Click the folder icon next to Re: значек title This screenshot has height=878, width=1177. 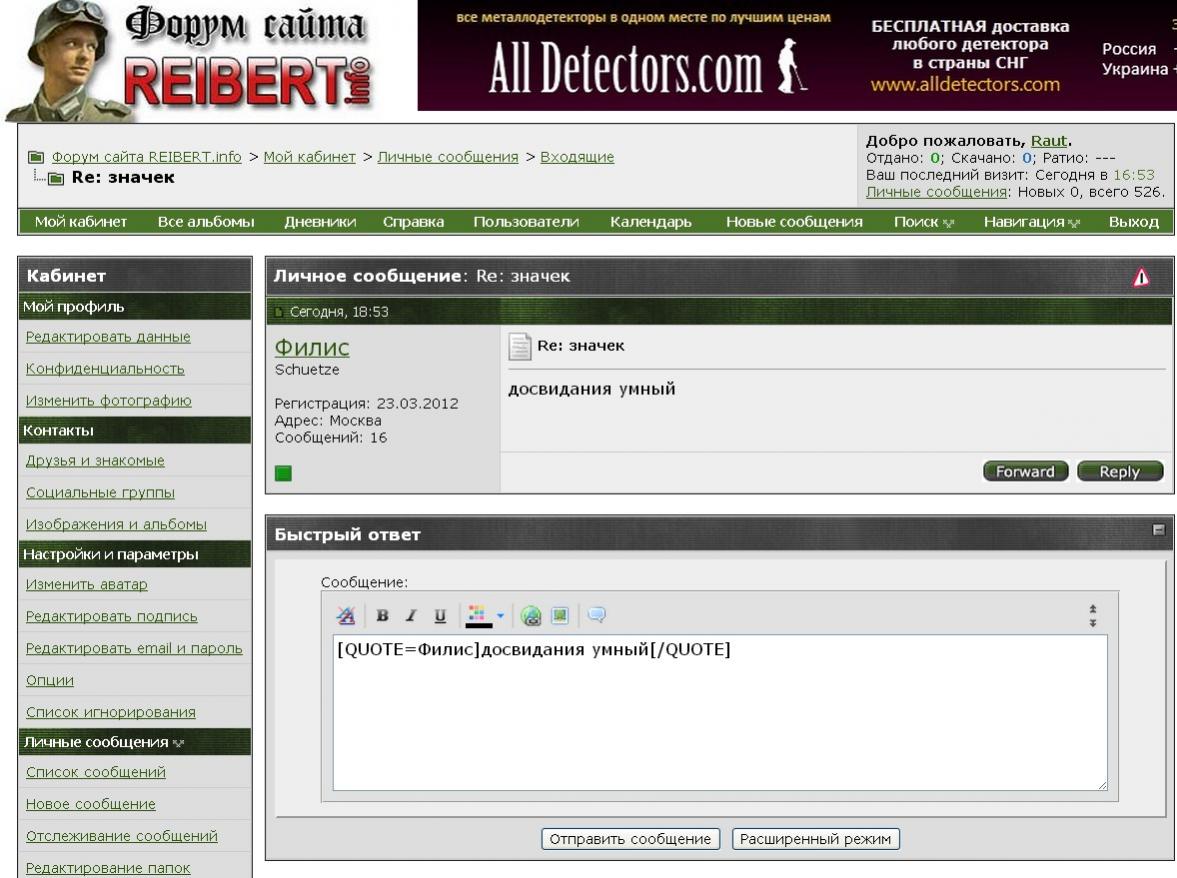pos(56,179)
